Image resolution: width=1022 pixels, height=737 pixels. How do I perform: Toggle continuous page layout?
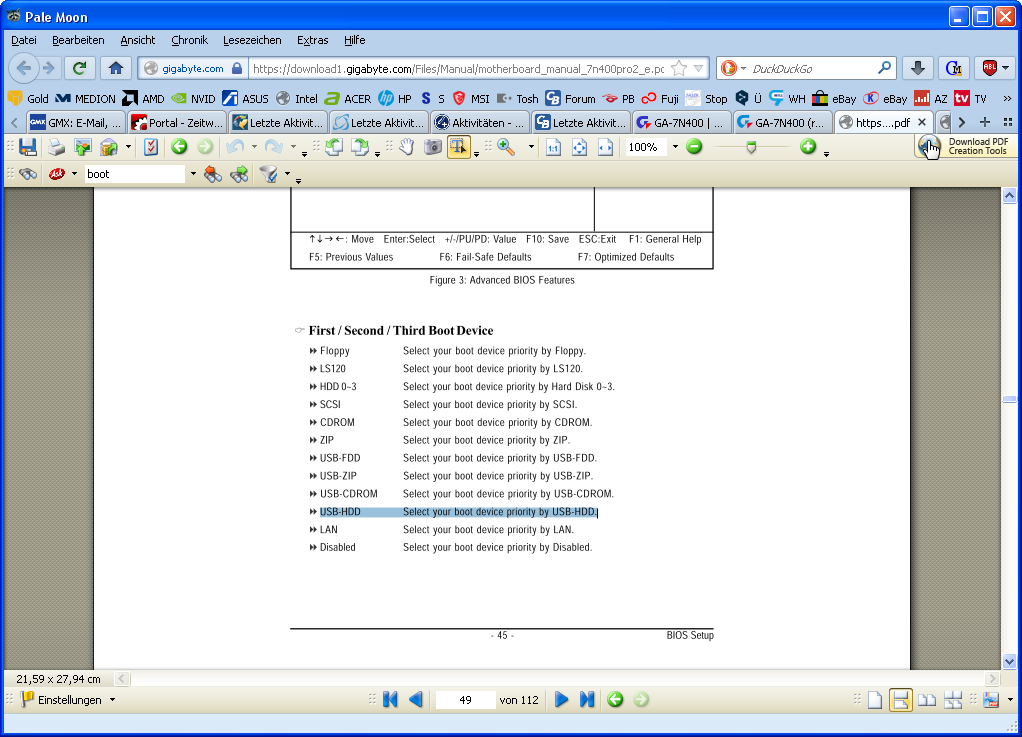(x=901, y=701)
